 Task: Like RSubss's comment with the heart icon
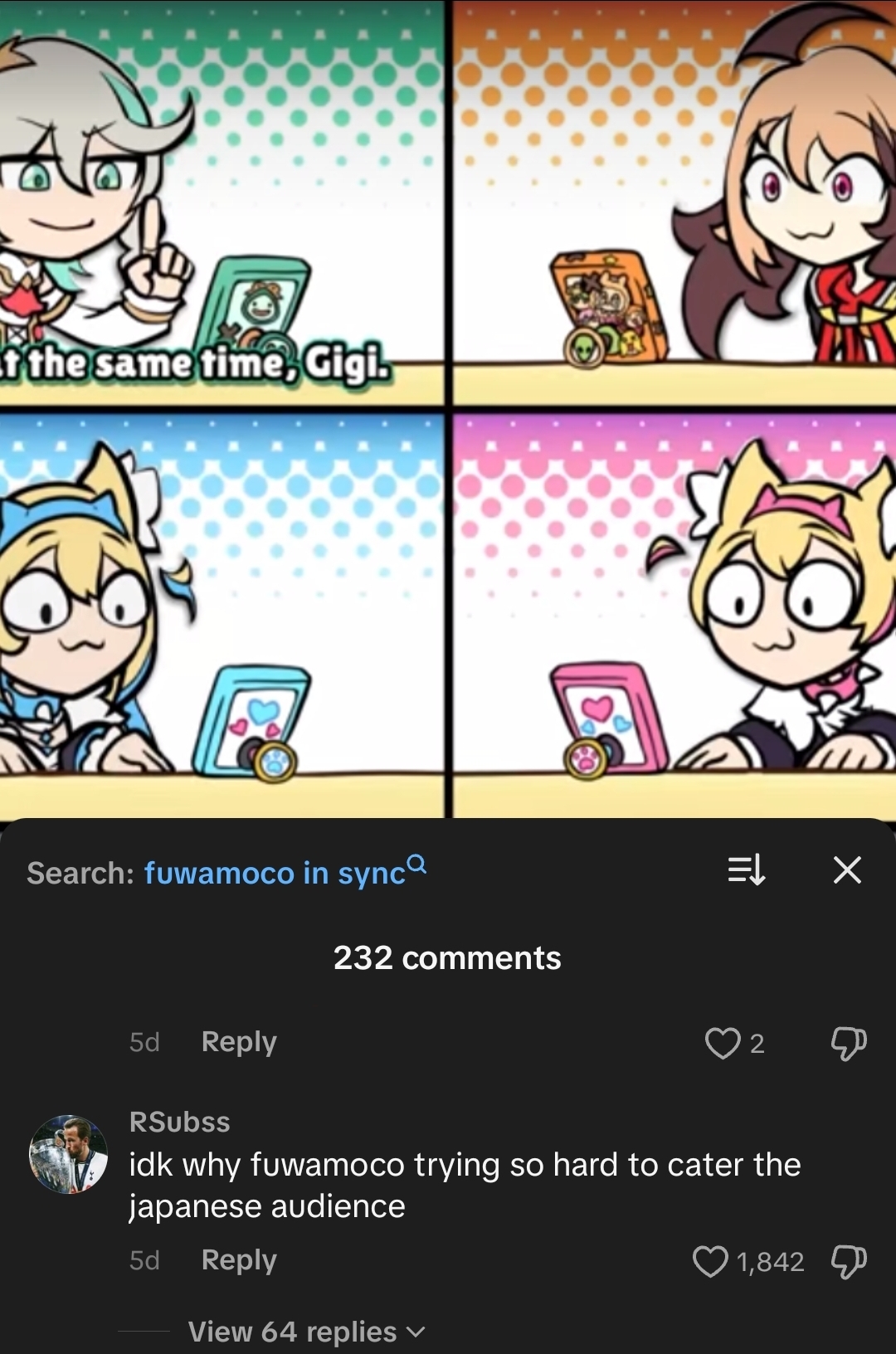coord(709,1262)
